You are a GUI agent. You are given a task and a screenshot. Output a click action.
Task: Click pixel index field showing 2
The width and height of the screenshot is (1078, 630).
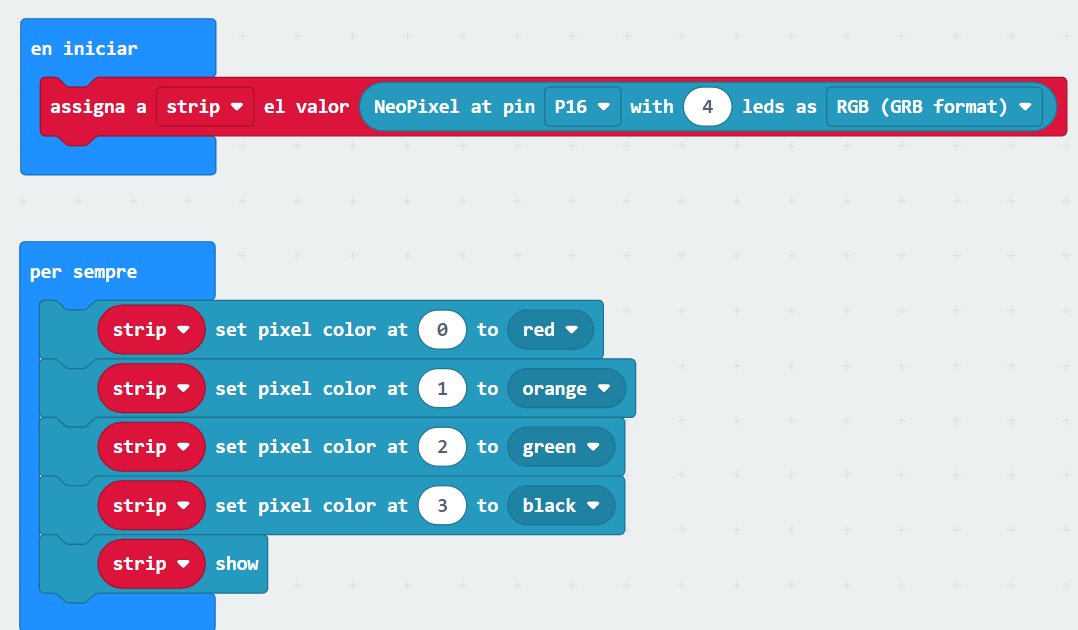point(442,447)
